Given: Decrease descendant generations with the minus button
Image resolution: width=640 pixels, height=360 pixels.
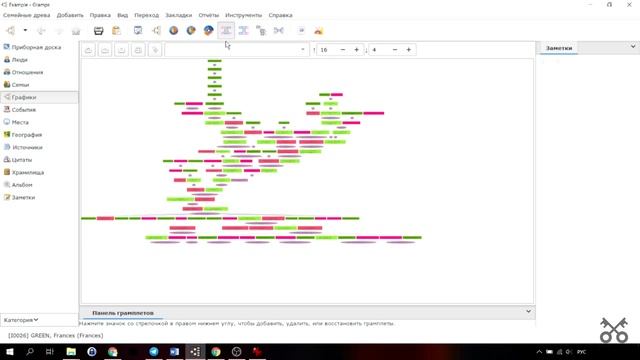Looking at the screenshot, I should (x=395, y=50).
